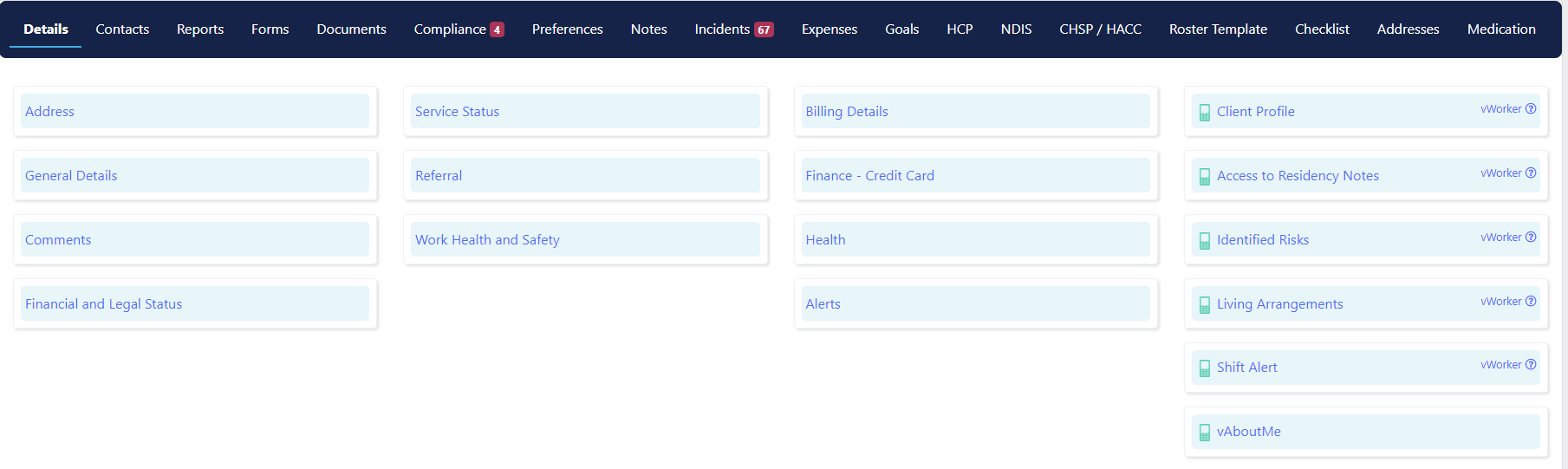Image resolution: width=1568 pixels, height=469 pixels.
Task: Open the Medication tab
Action: click(1501, 29)
